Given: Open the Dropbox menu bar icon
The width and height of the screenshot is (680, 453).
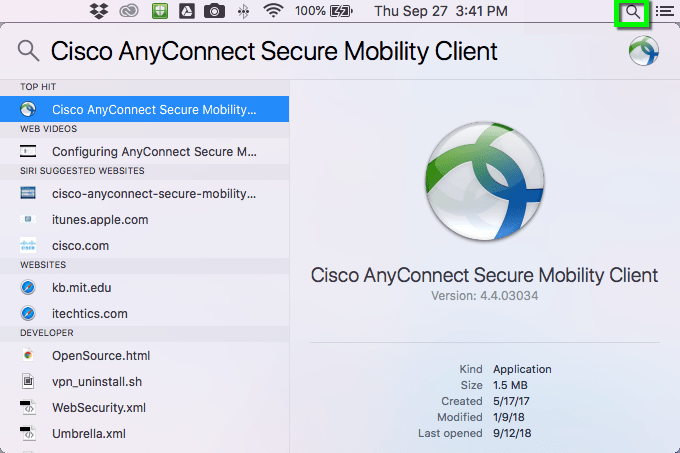Looking at the screenshot, I should (99, 12).
